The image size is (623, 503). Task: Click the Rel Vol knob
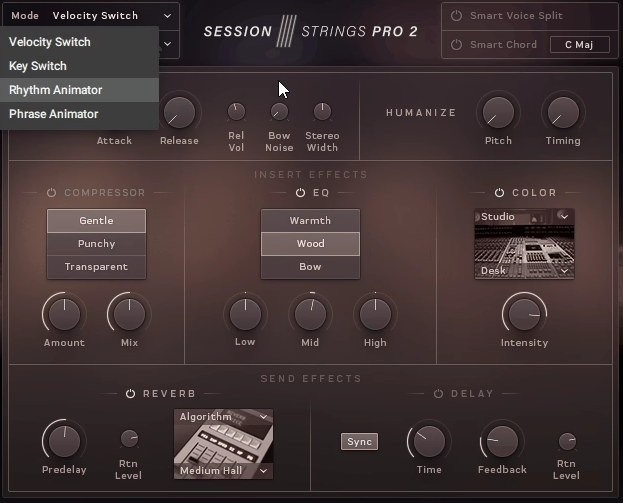pos(236,112)
